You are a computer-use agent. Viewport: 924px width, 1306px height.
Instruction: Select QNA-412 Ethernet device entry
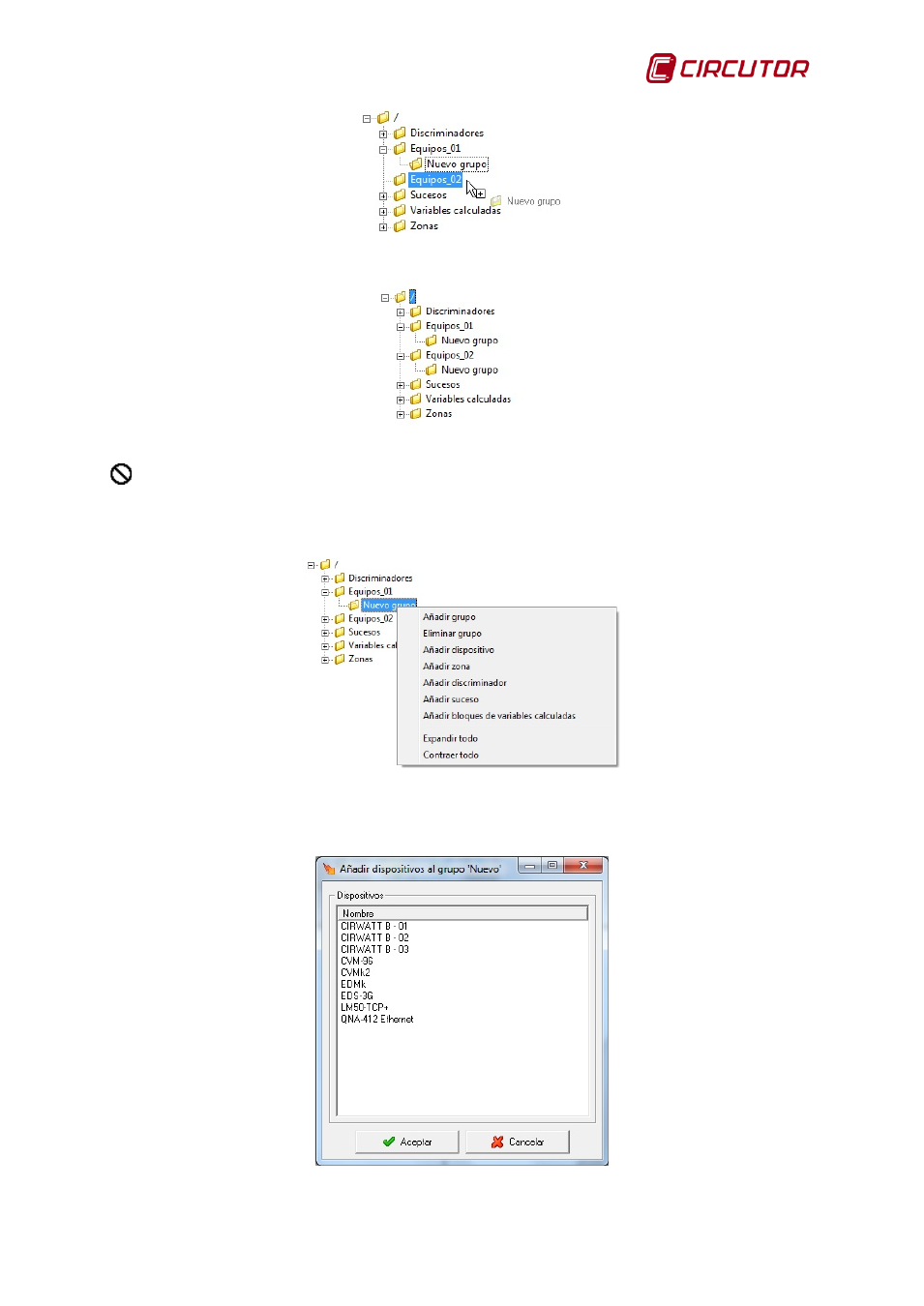click(x=376, y=1019)
